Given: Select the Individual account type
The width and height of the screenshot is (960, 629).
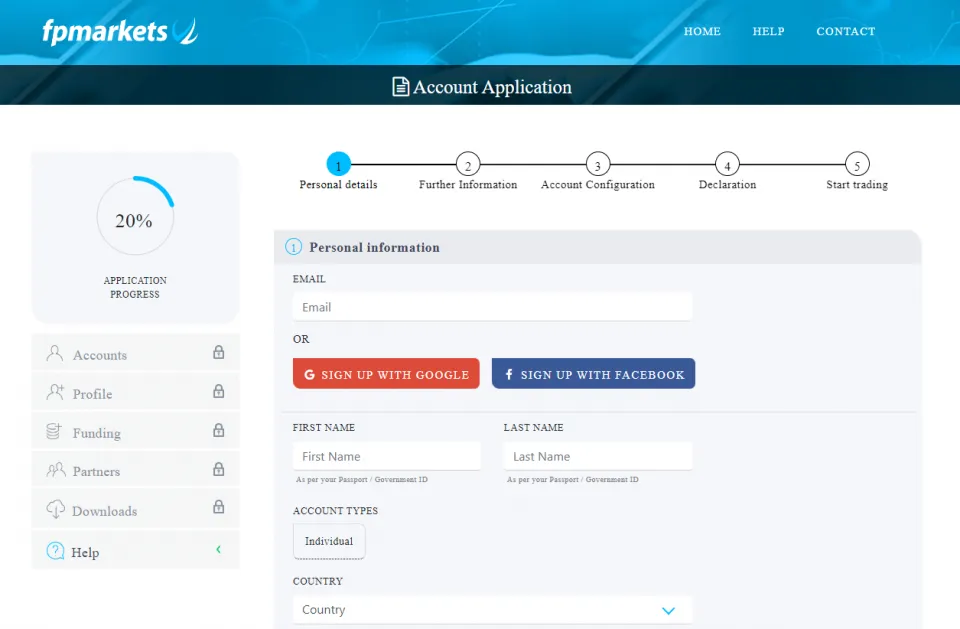Looking at the screenshot, I should tap(329, 541).
